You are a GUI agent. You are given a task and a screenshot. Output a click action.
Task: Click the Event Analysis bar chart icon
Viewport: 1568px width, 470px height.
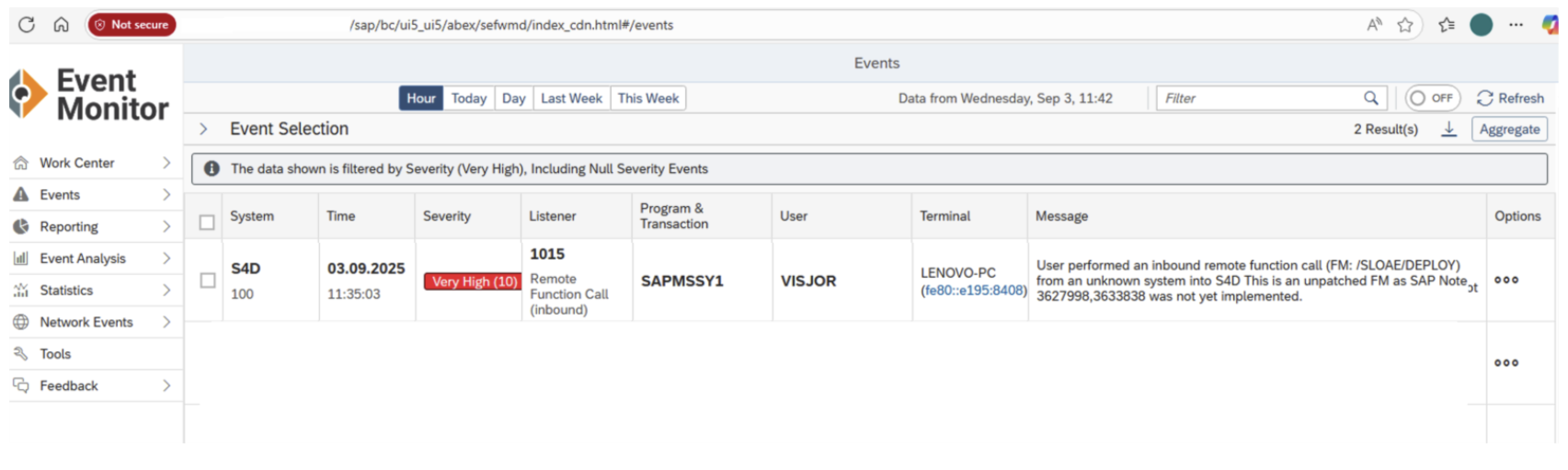21,258
